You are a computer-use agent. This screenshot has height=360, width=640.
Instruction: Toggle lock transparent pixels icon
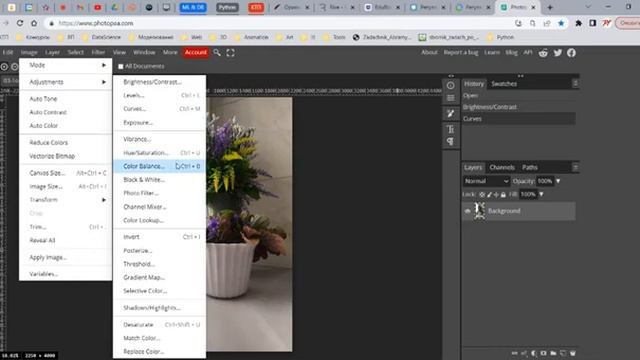click(x=482, y=195)
